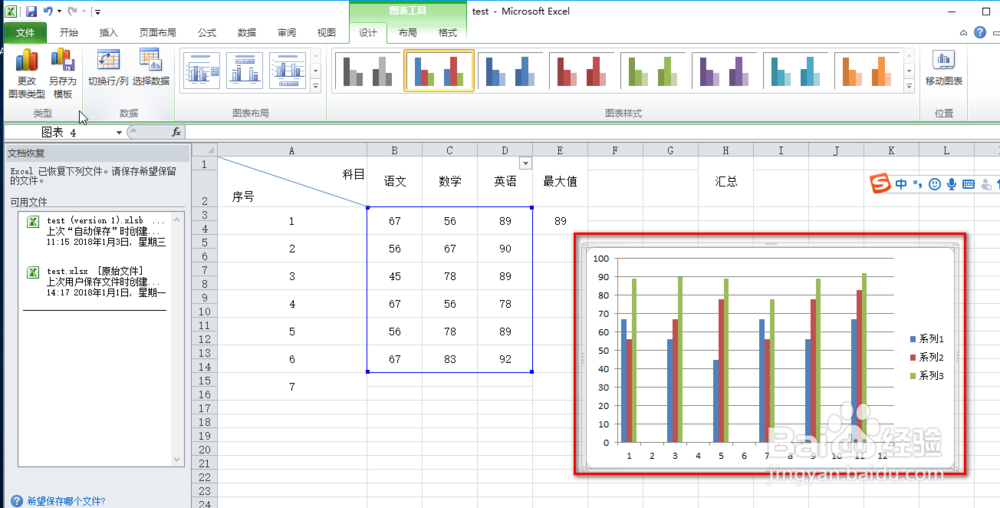Apply the selected multicolor chart style
The image size is (1000, 508).
click(x=439, y=71)
